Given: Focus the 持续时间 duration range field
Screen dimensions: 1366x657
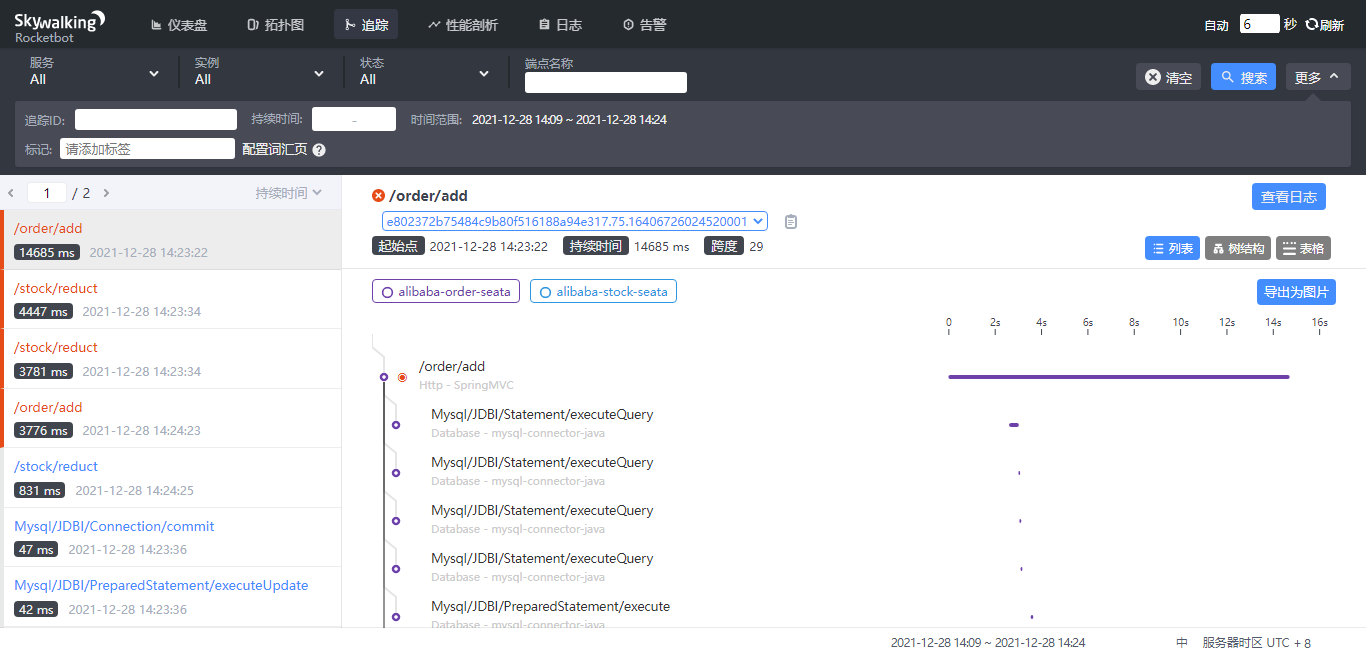Looking at the screenshot, I should point(354,119).
